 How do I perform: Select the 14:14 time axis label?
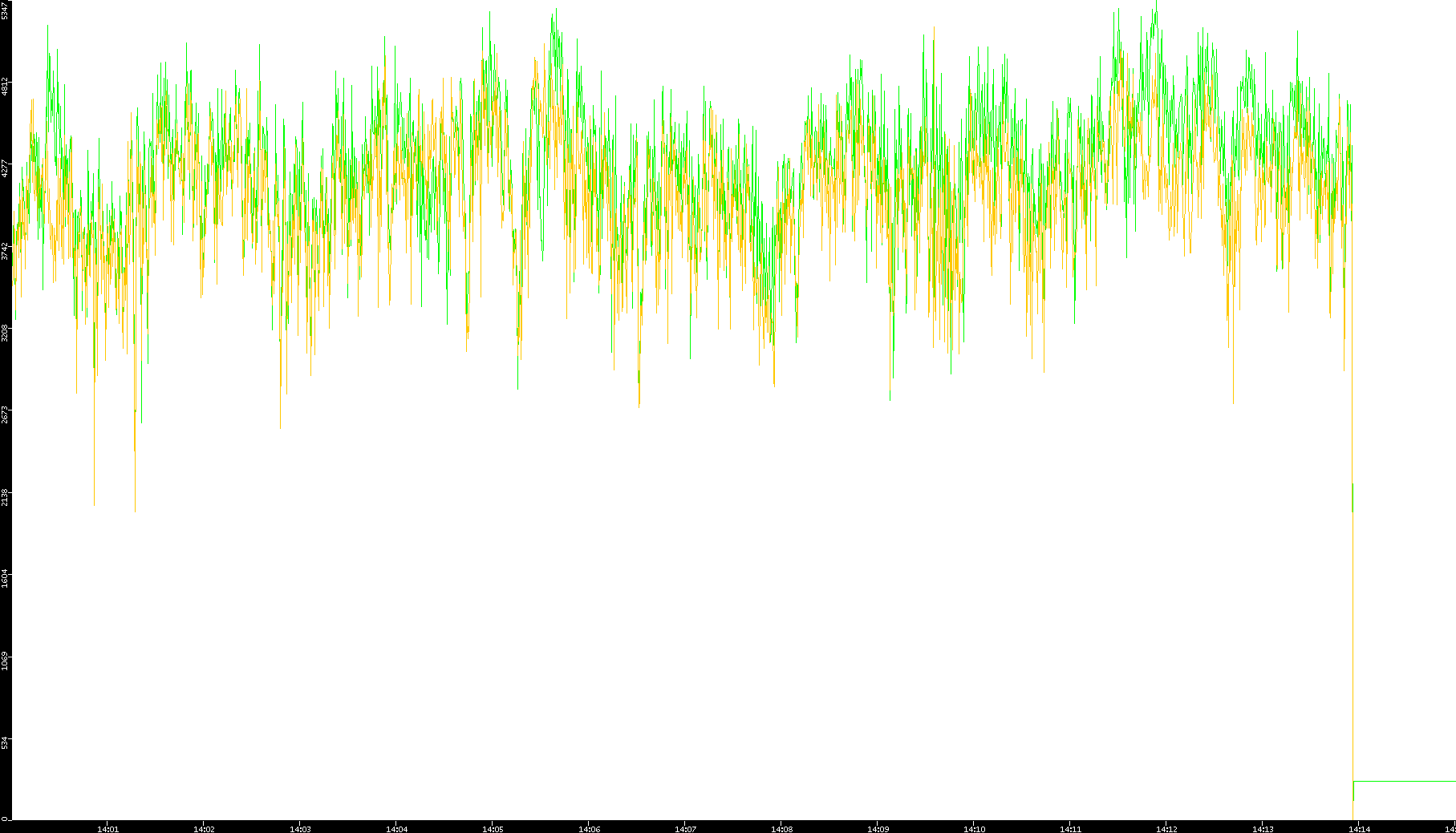click(x=1359, y=829)
